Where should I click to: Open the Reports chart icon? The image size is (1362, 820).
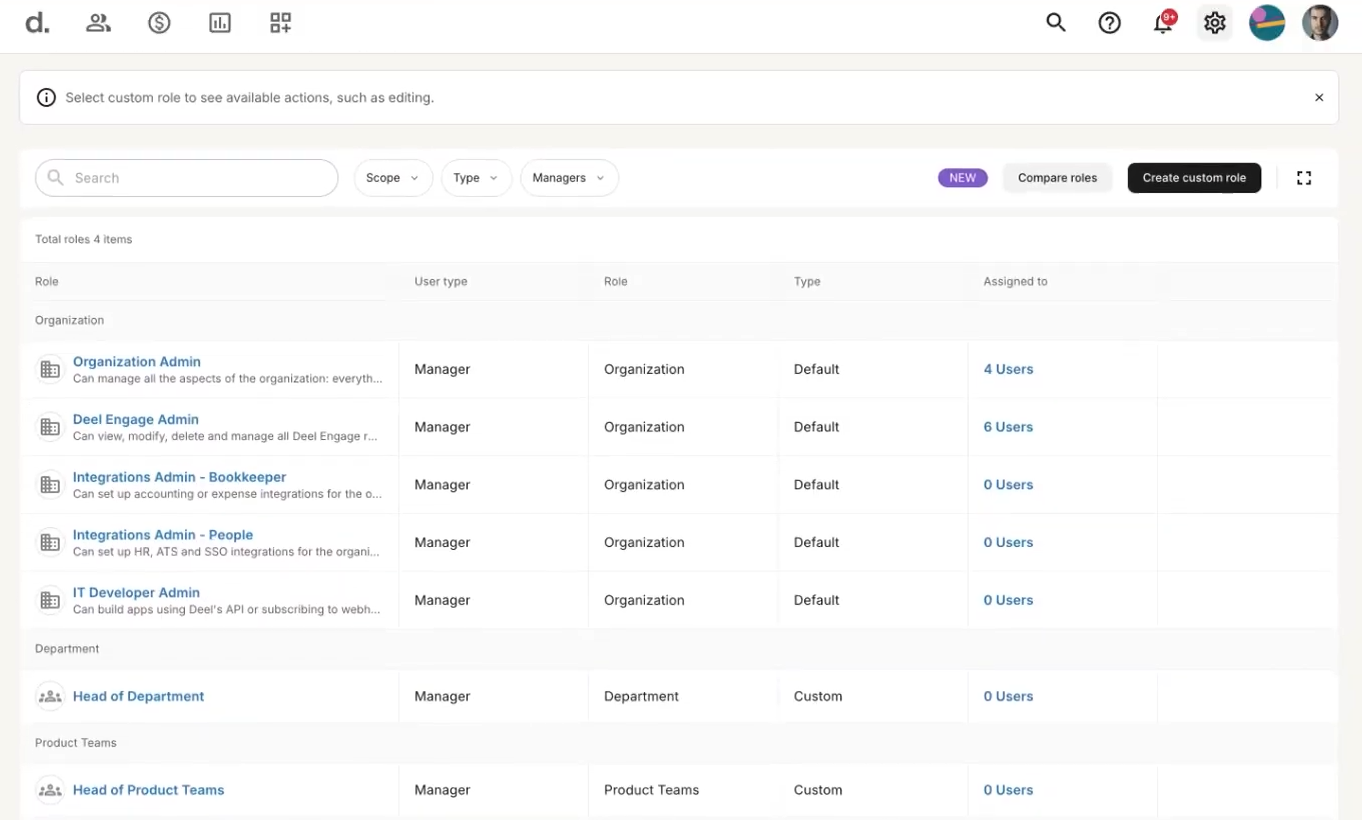(220, 23)
